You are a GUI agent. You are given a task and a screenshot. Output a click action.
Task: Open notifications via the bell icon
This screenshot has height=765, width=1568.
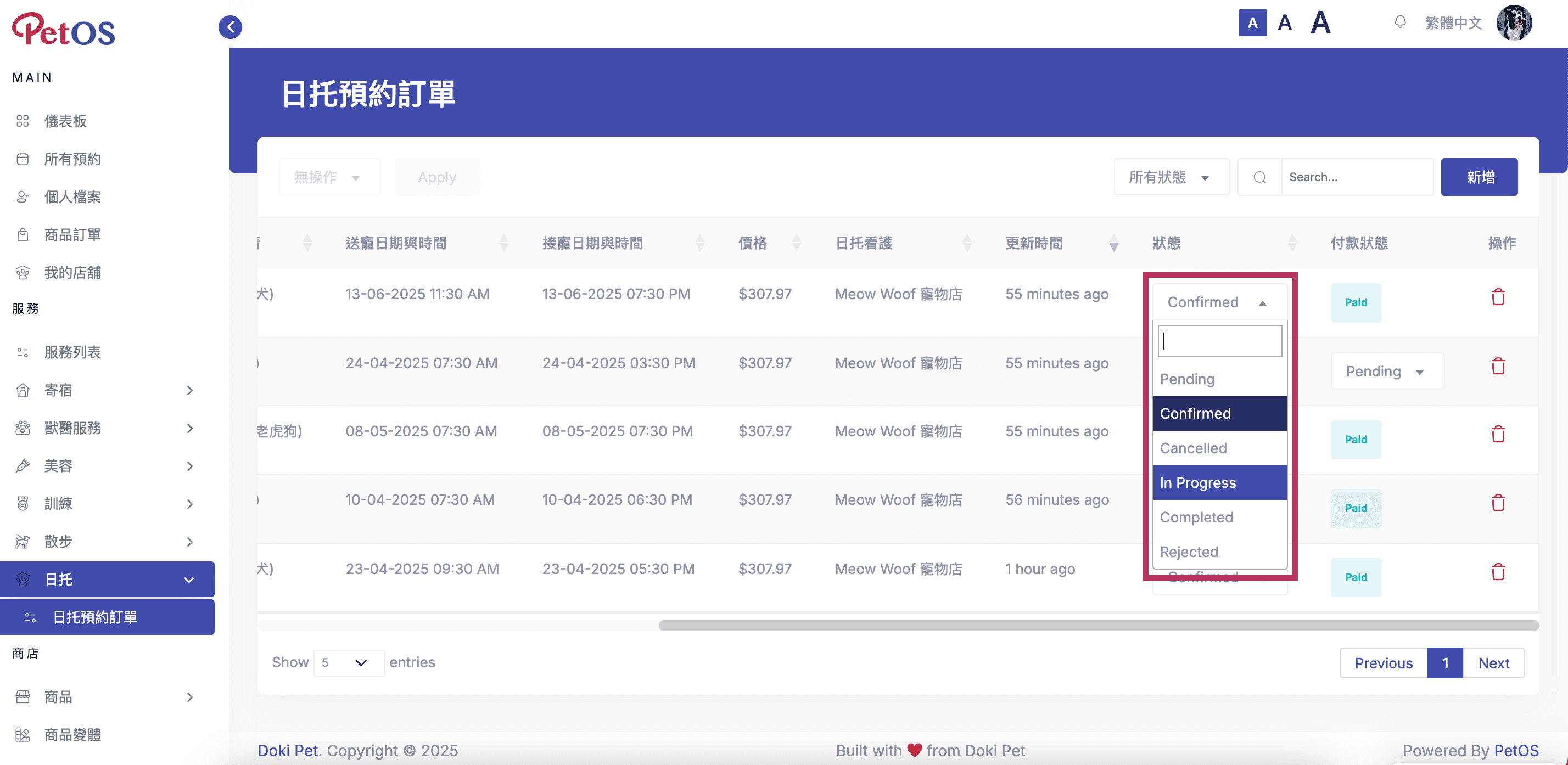click(1400, 22)
